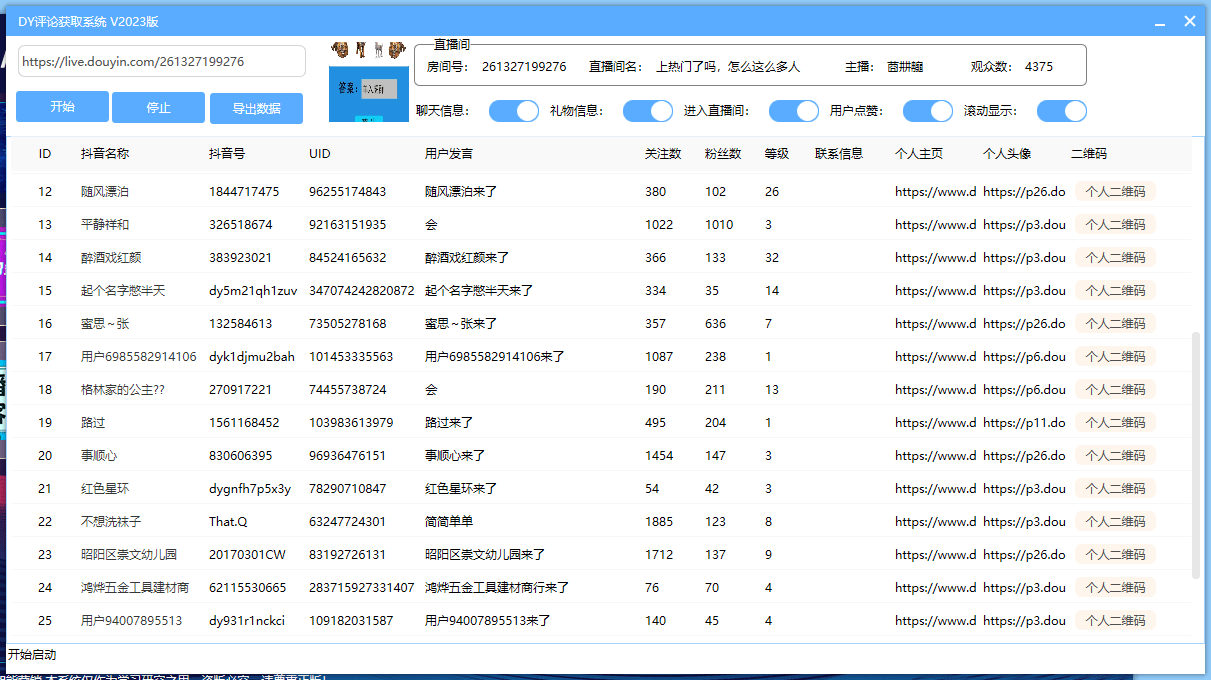Open 个人主页 link in 随风漂泊 row
This screenshot has height=680, width=1211.
point(935,191)
